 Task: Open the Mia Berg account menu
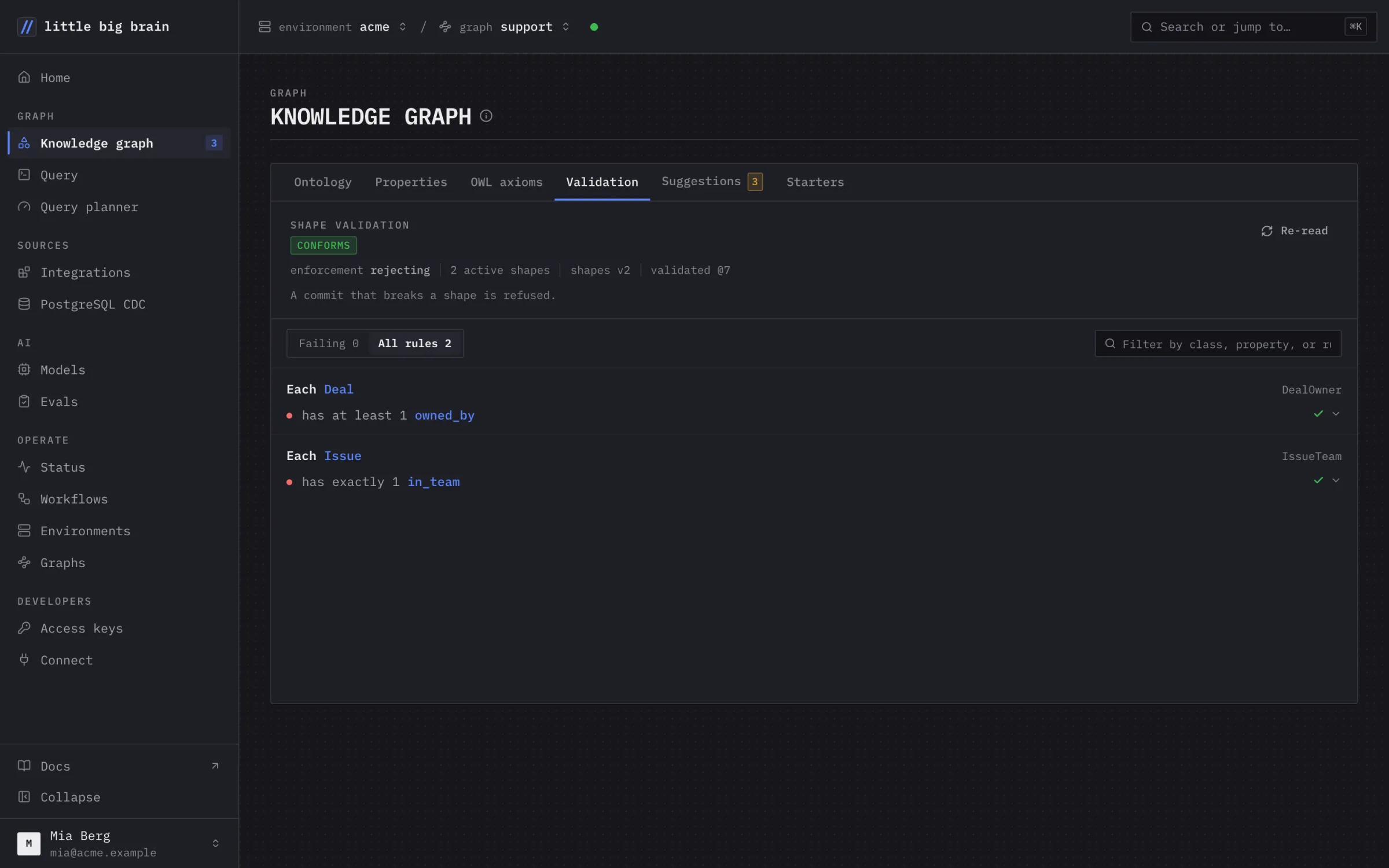(x=119, y=843)
